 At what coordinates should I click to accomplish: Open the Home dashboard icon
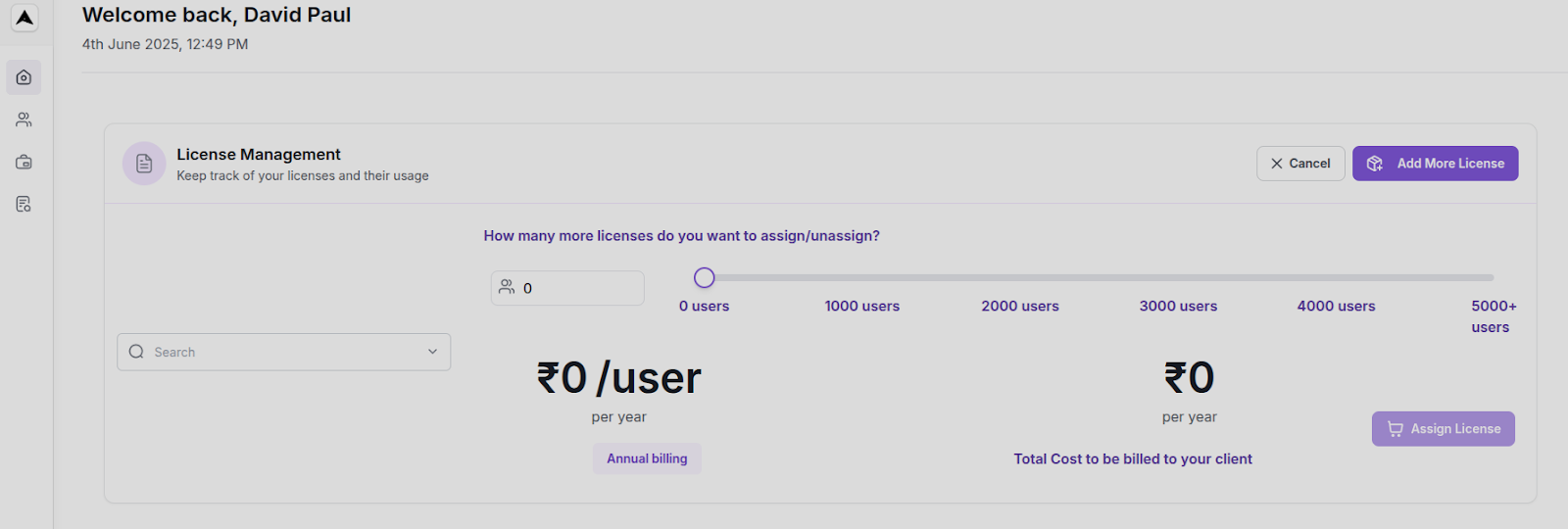24,77
